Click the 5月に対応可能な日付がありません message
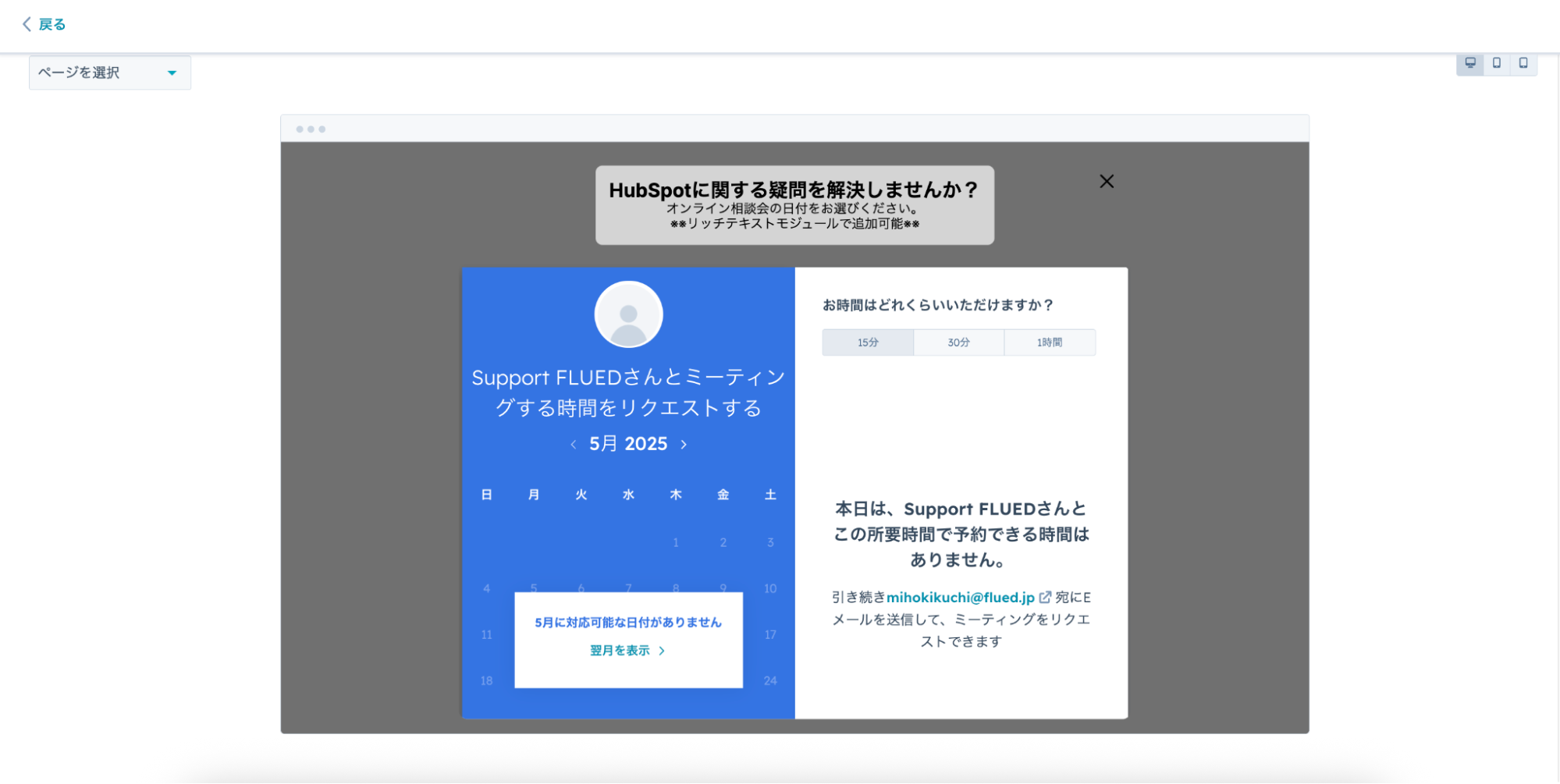 pyautogui.click(x=628, y=623)
